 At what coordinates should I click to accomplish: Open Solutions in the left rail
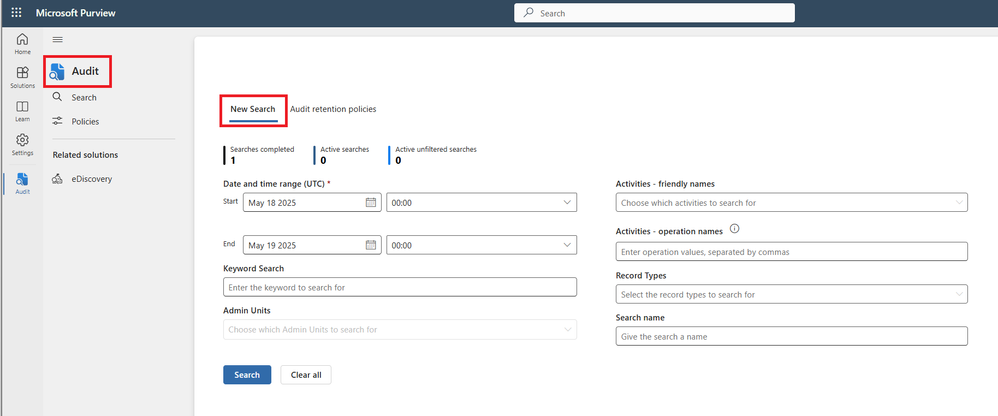pos(22,77)
